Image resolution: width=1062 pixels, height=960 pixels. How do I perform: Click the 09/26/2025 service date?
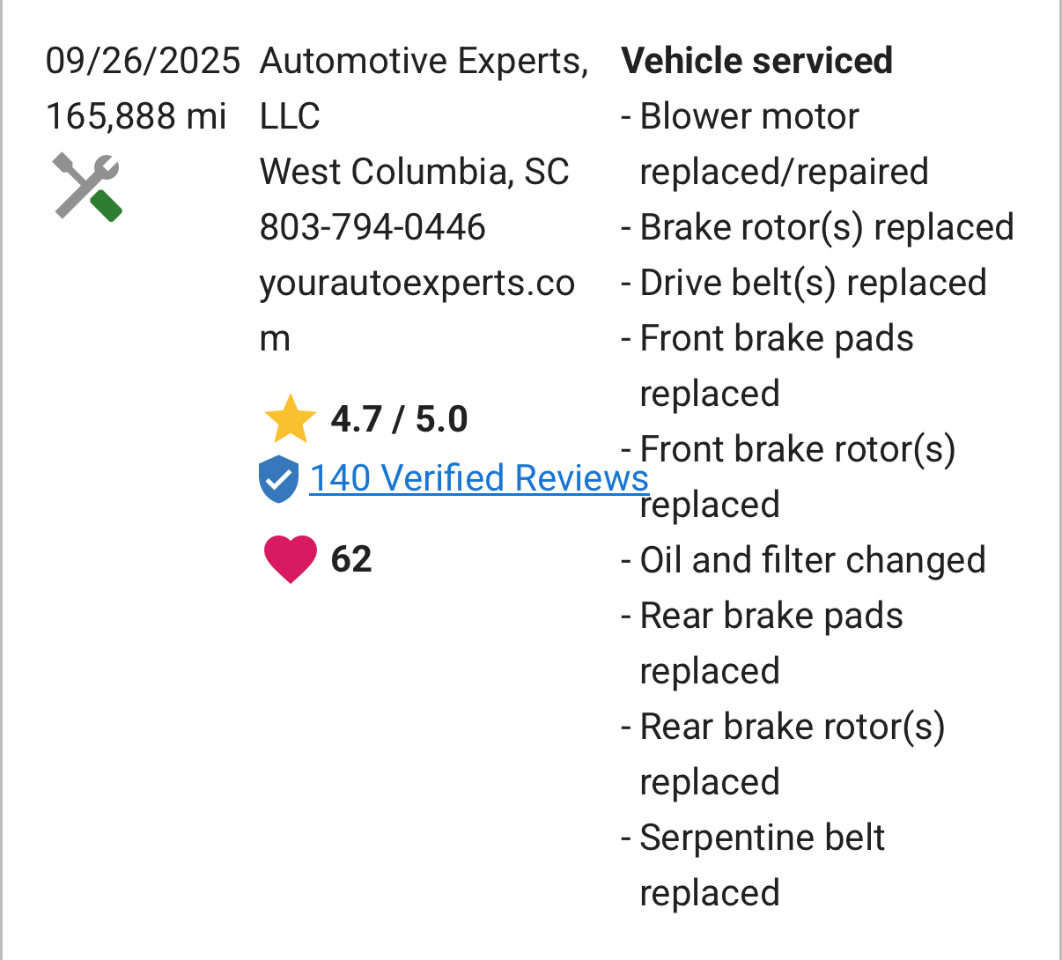point(143,62)
